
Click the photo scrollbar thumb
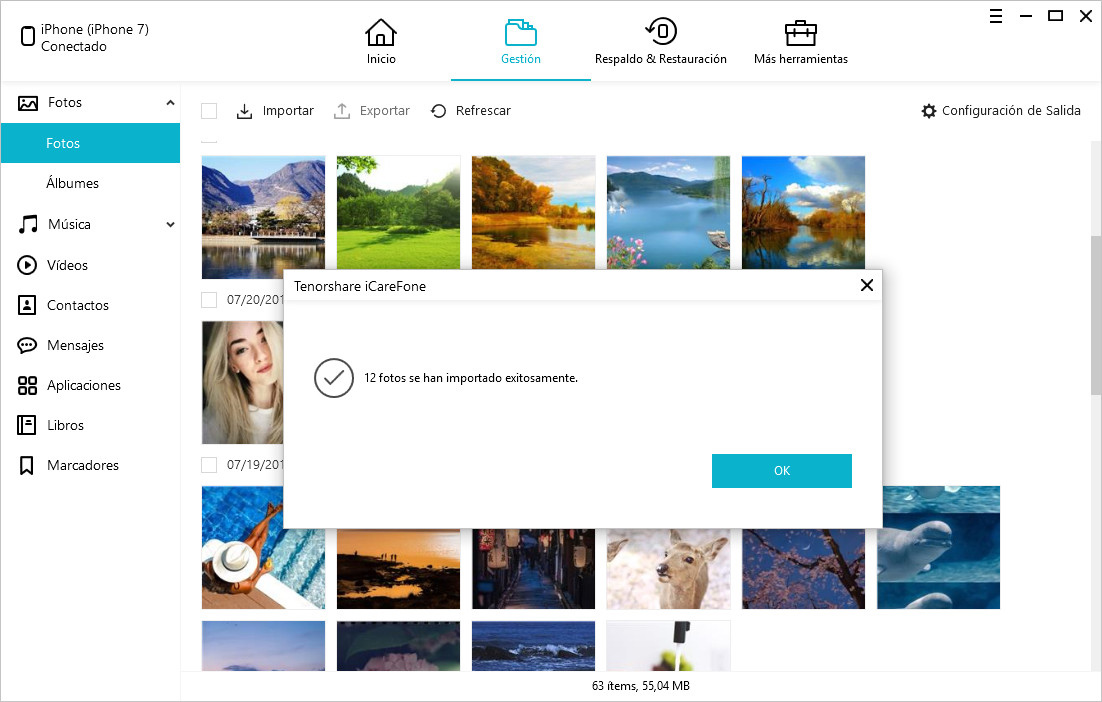coord(1096,316)
